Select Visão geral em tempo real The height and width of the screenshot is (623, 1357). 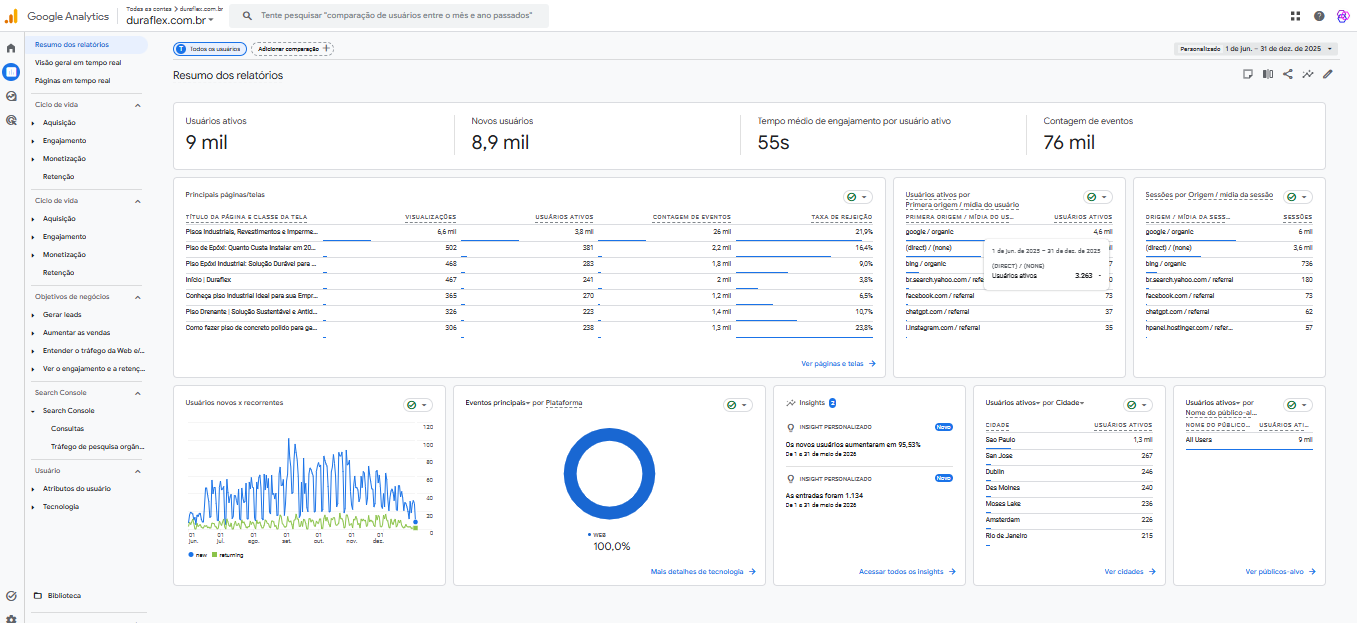click(78, 62)
